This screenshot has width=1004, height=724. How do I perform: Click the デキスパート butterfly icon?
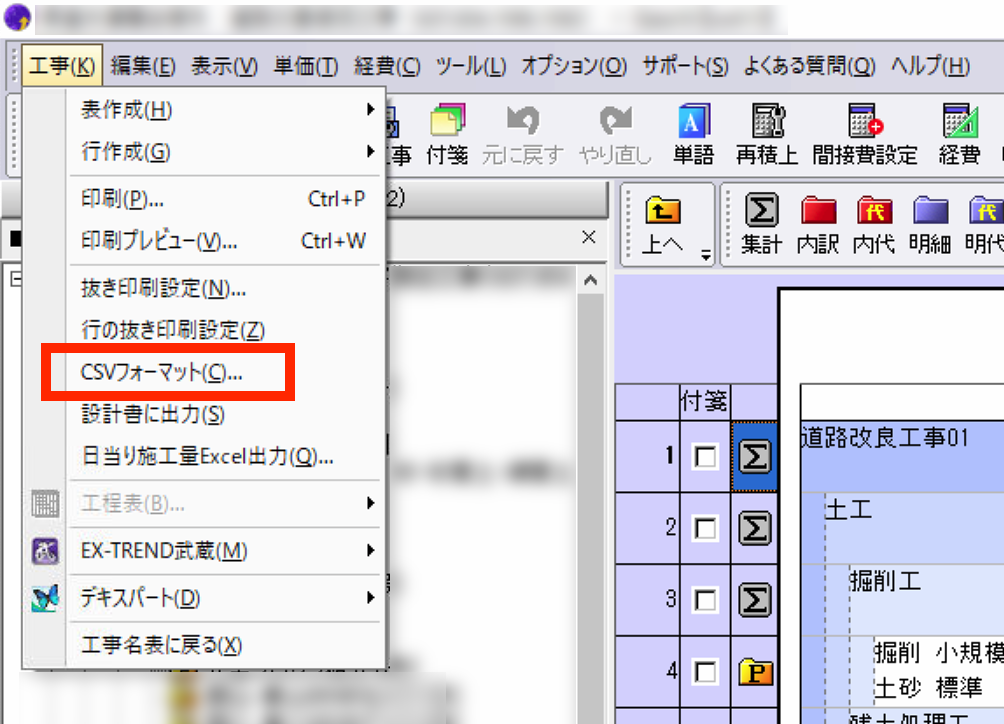coord(45,598)
